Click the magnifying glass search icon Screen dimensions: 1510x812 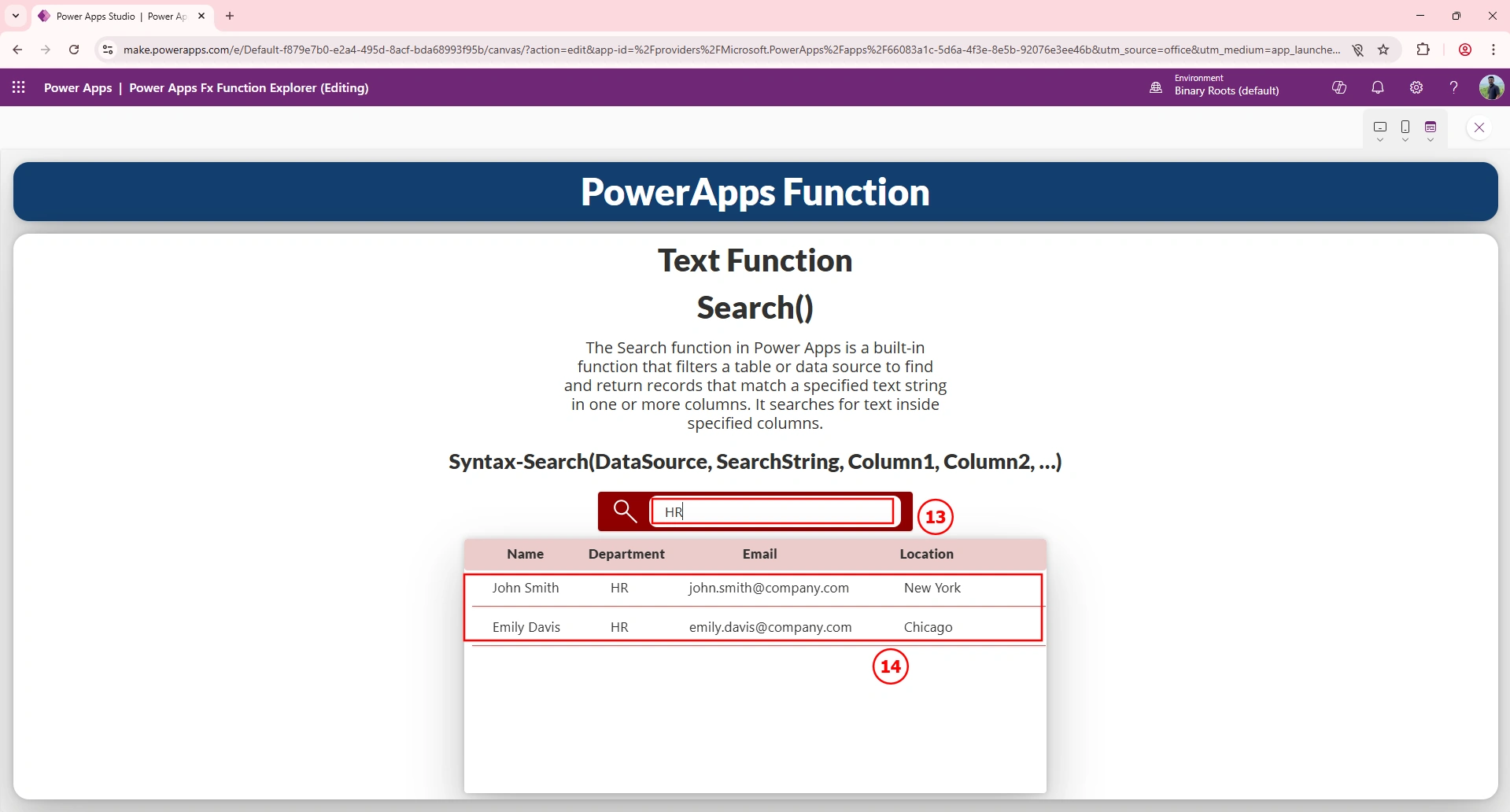[x=625, y=511]
